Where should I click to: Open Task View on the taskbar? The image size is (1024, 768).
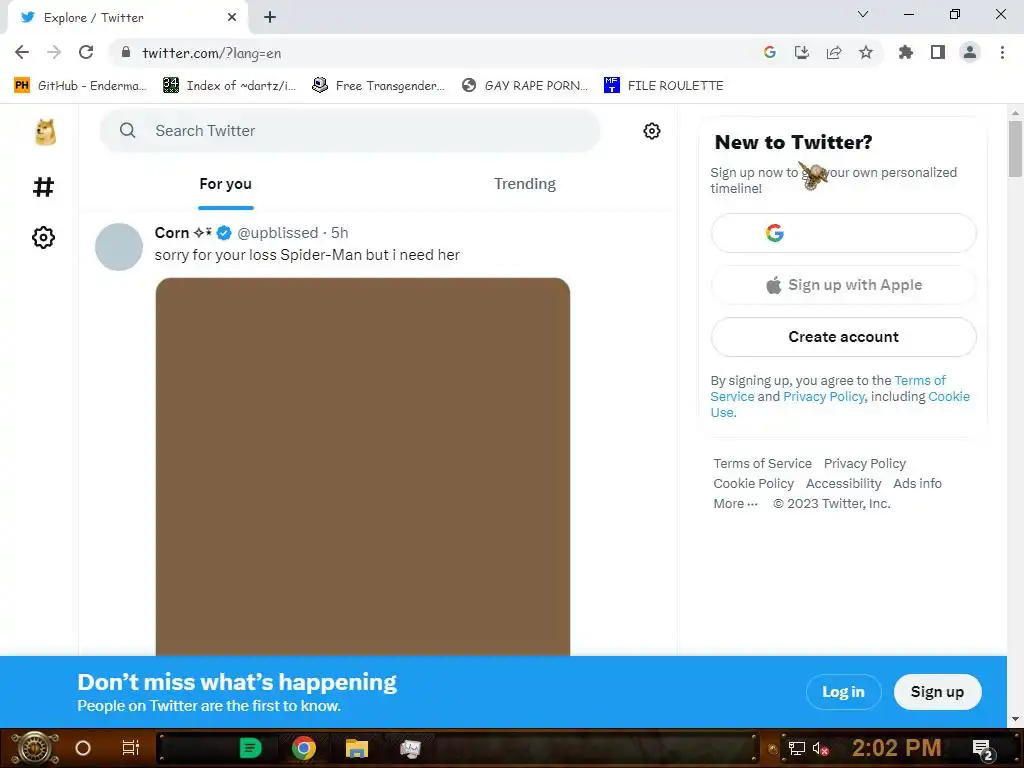click(131, 748)
